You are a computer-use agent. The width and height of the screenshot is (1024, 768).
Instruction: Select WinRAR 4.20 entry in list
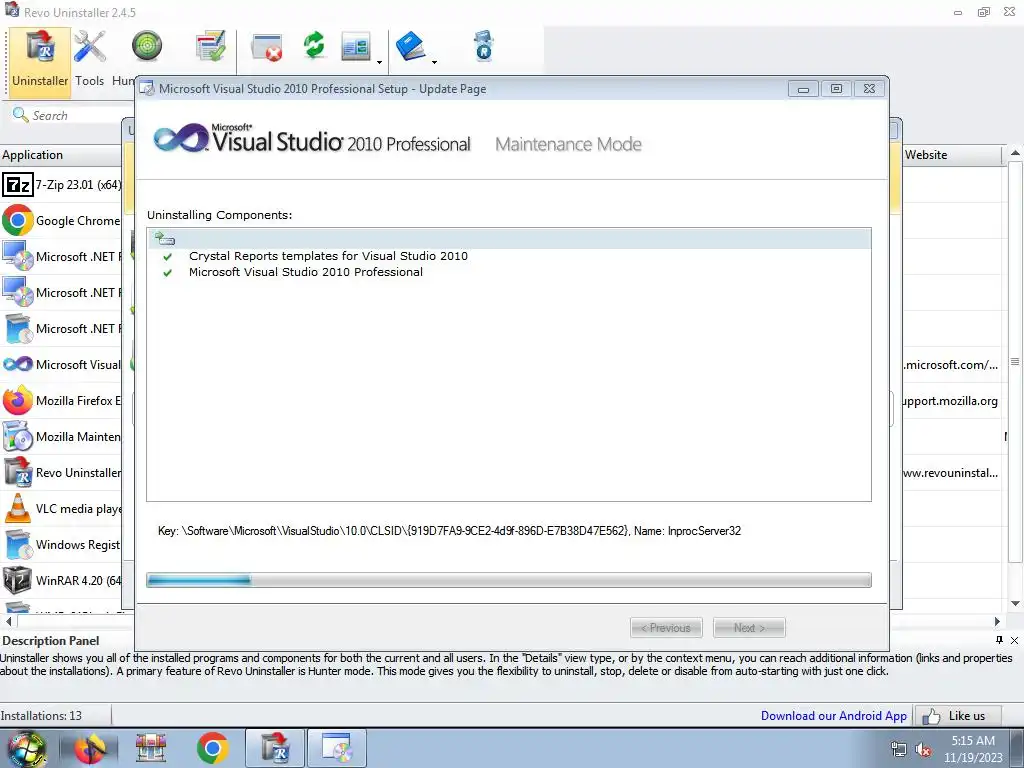pyautogui.click(x=61, y=580)
